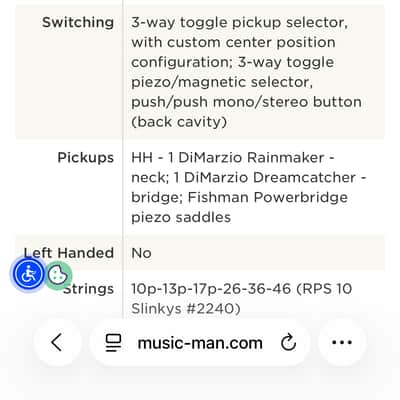Open page reader options icon beside URL
400x400 pixels.
pyautogui.click(x=113, y=343)
